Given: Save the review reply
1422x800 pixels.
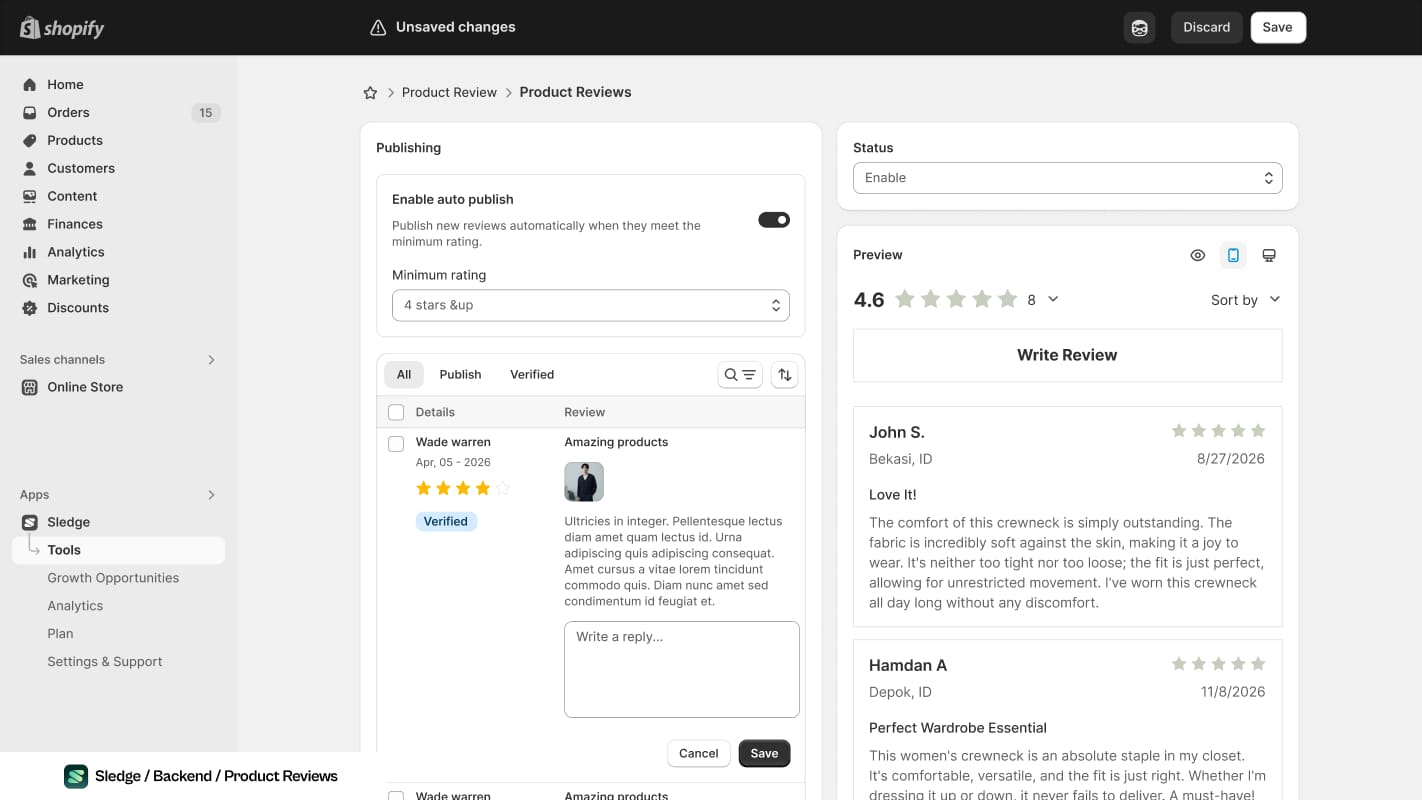Looking at the screenshot, I should [765, 754].
